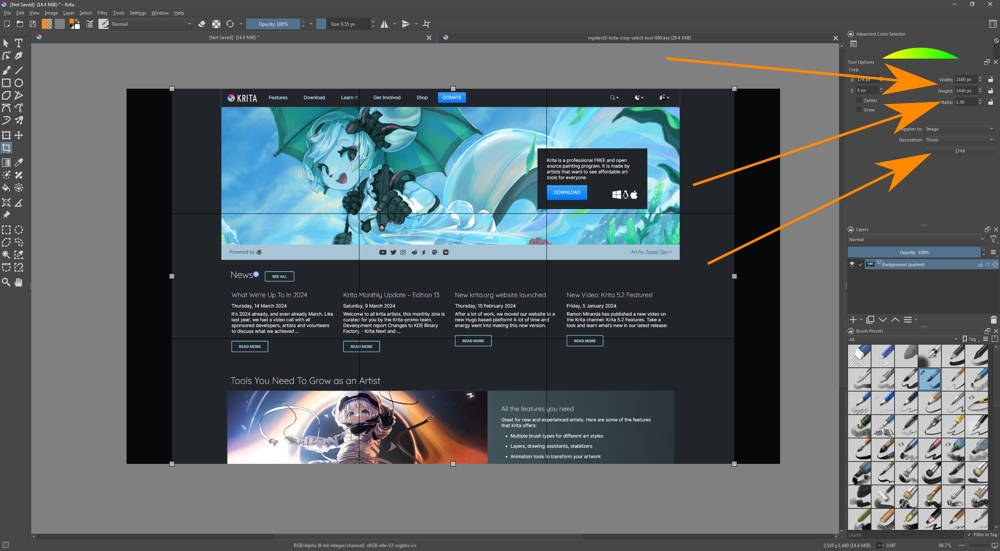Select the Transform tool
Viewport: 1000px width, 551px height.
pyautogui.click(x=6, y=135)
